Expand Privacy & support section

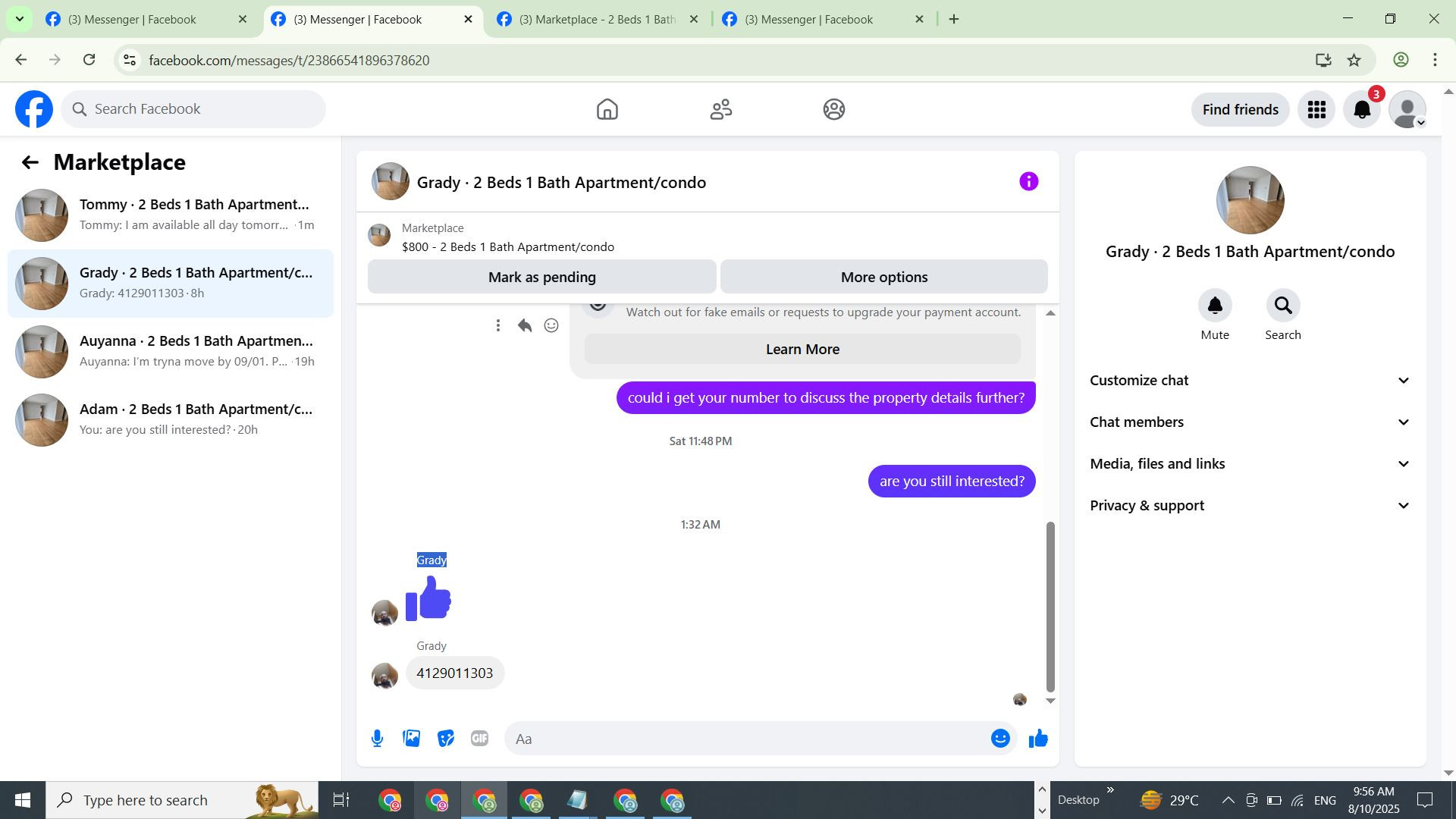click(x=1250, y=506)
